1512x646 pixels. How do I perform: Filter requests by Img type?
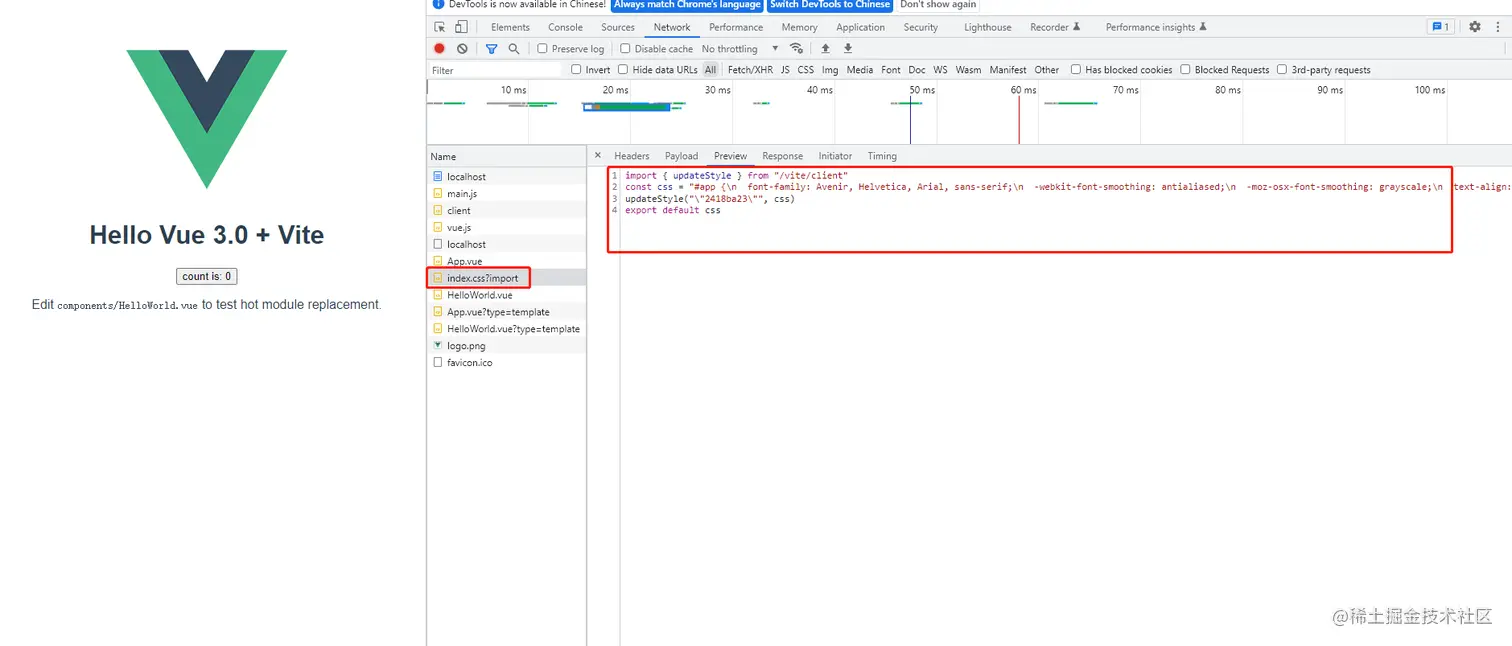pyautogui.click(x=830, y=69)
